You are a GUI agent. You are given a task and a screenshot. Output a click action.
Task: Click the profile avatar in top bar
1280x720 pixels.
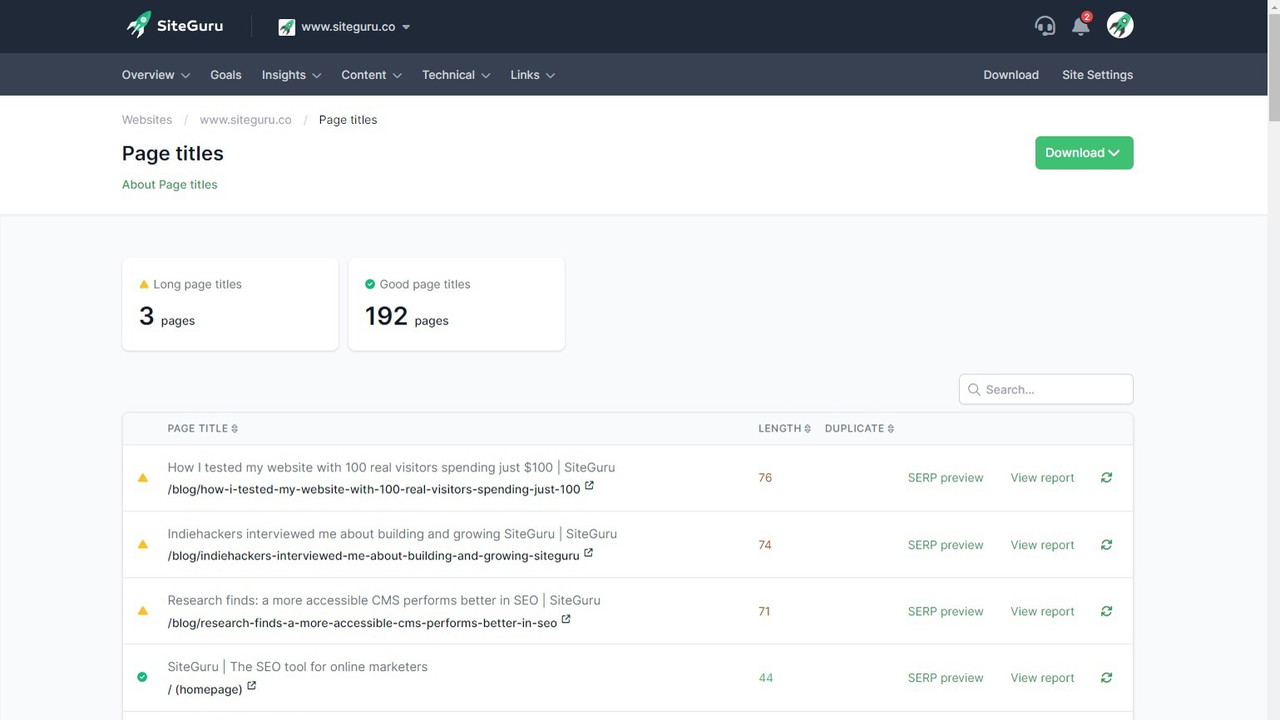(1119, 25)
